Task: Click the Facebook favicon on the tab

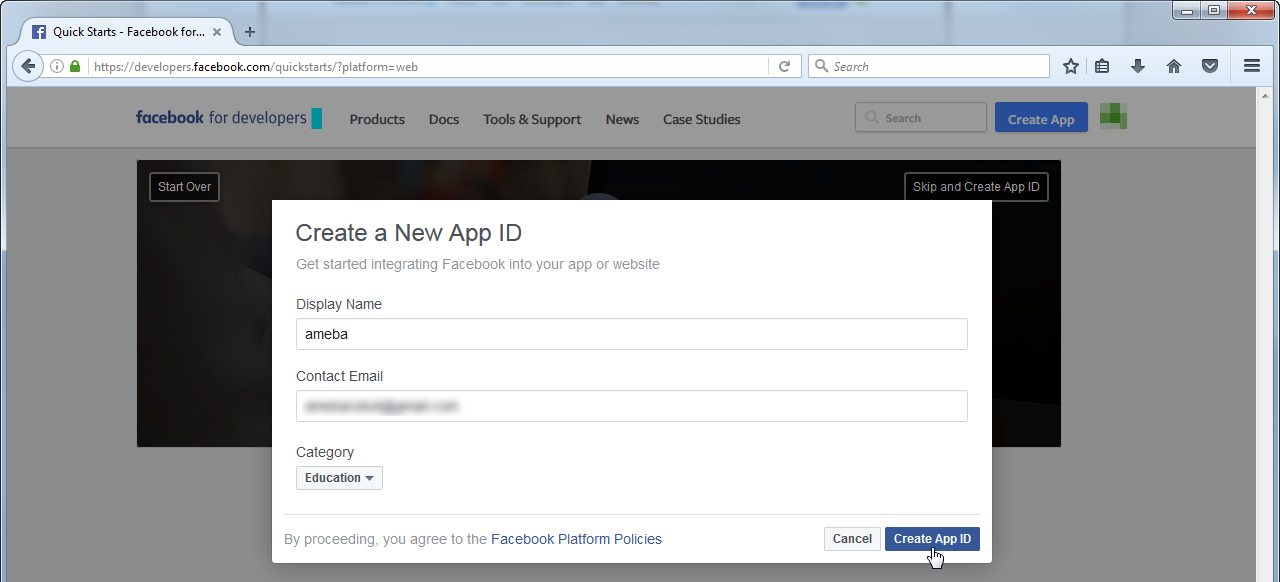Action: (x=39, y=32)
